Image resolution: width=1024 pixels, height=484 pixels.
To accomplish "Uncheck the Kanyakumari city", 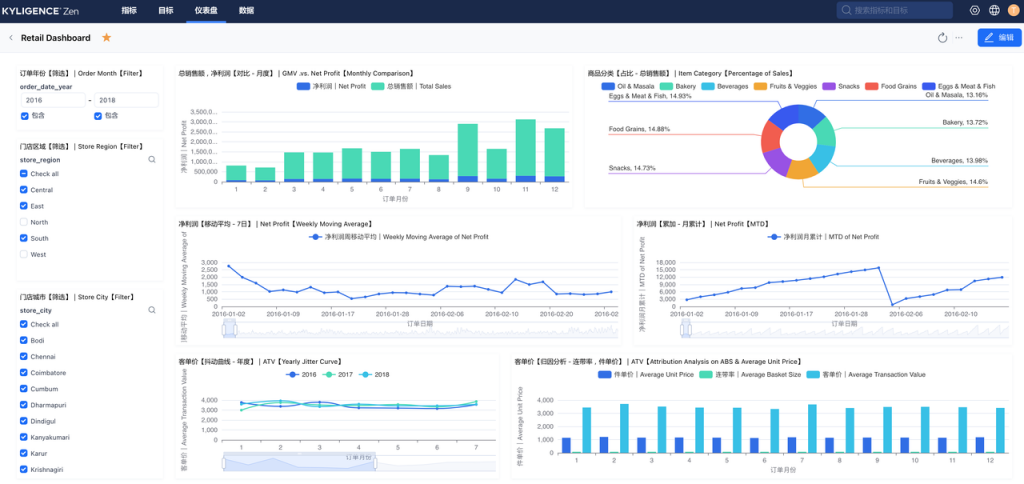I will coord(24,437).
